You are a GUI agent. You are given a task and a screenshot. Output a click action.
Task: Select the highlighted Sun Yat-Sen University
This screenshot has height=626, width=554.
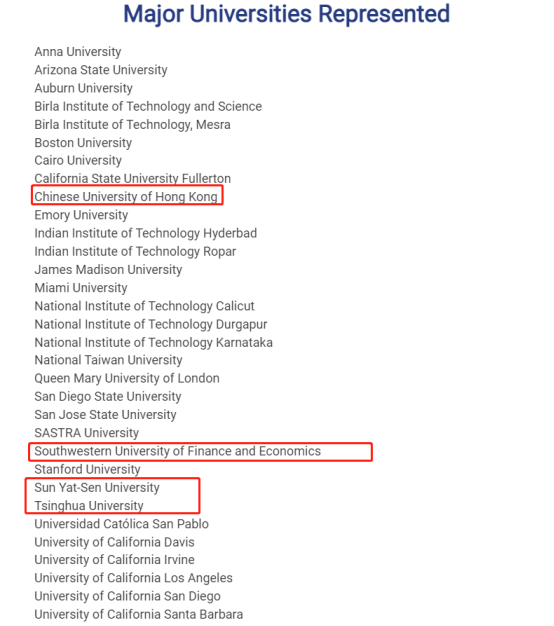[97, 487]
